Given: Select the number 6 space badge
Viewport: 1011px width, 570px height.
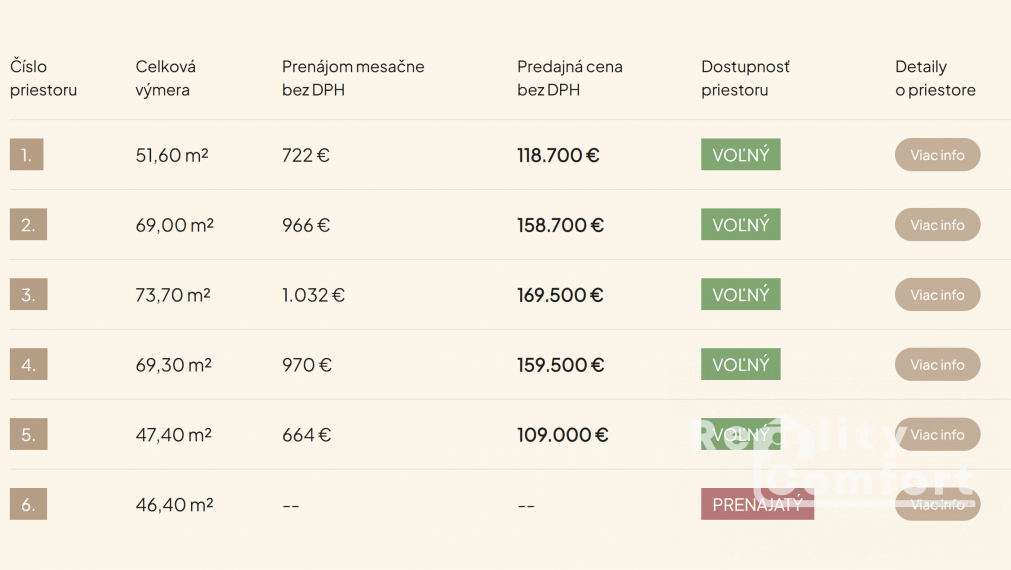Looking at the screenshot, I should 28,505.
